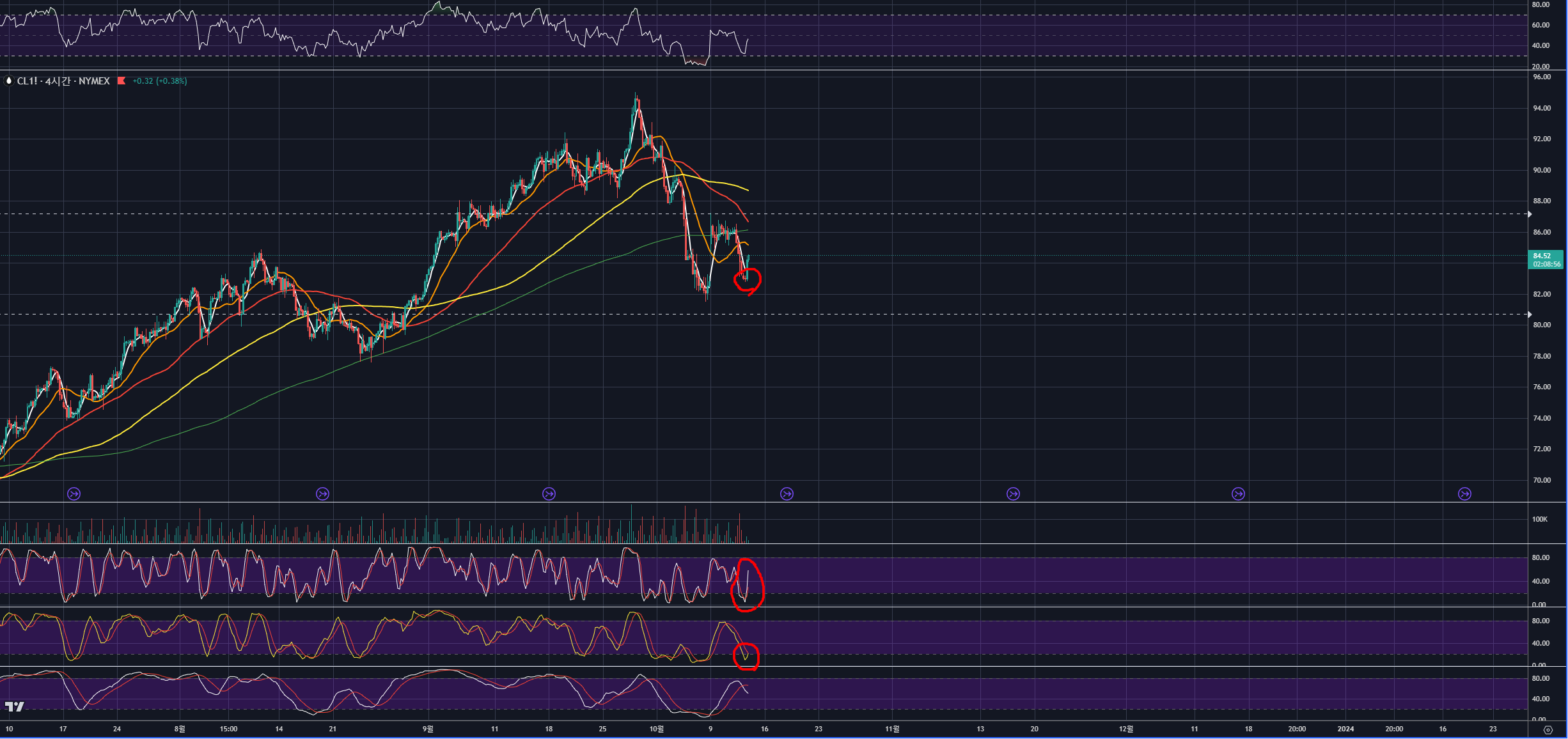Click the second purple event marker from left
1568x739 pixels.
pyautogui.click(x=323, y=494)
